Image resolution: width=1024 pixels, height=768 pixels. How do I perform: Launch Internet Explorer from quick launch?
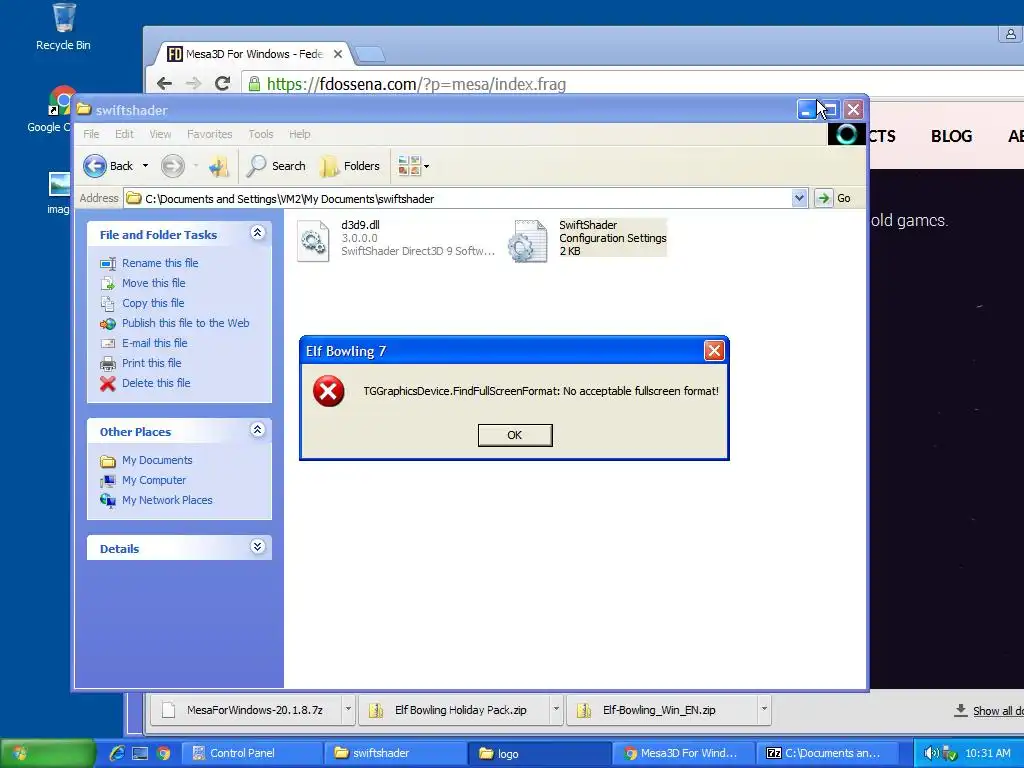pyautogui.click(x=117, y=754)
